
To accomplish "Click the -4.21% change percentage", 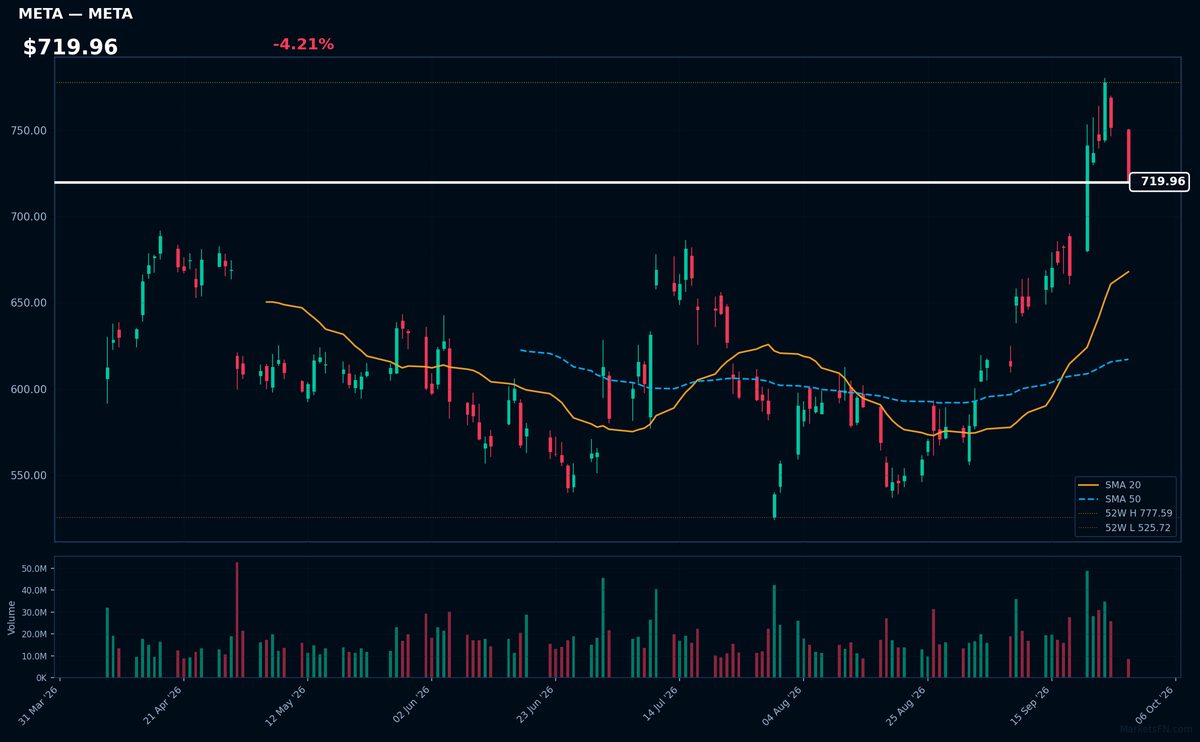I will [x=303, y=44].
